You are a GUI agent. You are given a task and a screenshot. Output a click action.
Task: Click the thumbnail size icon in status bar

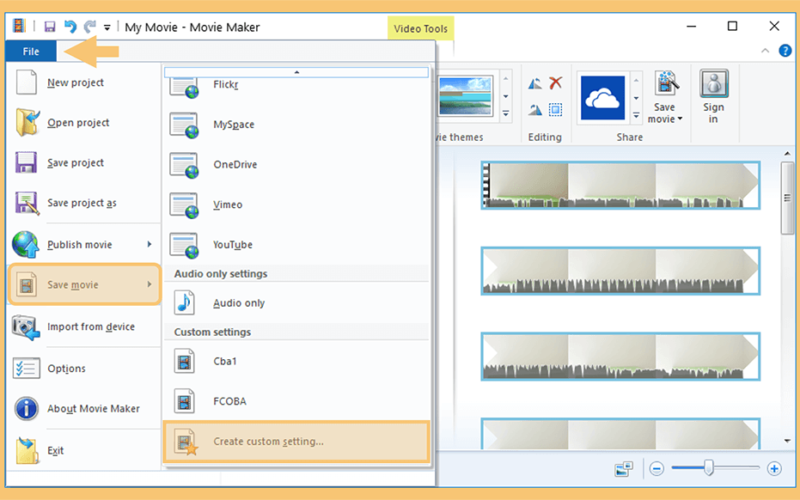coord(623,468)
